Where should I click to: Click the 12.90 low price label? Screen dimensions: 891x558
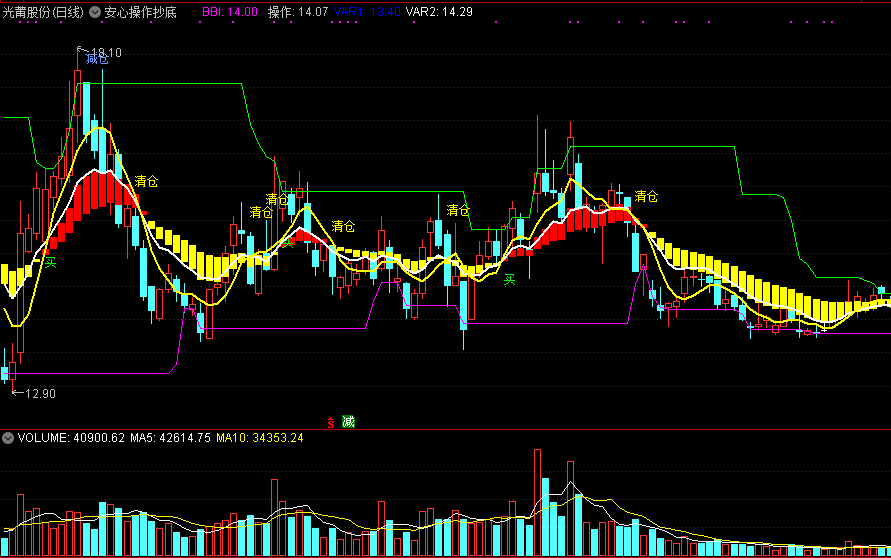coord(40,394)
